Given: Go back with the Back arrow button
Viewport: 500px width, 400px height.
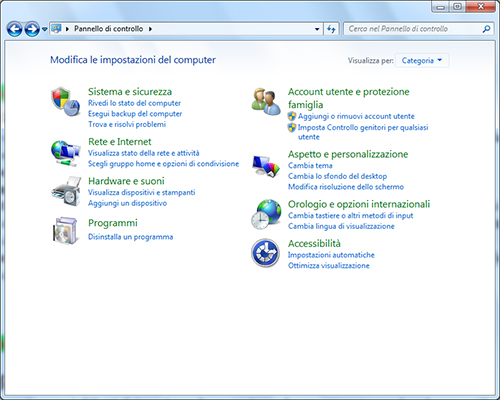Looking at the screenshot, I should 14,29.
